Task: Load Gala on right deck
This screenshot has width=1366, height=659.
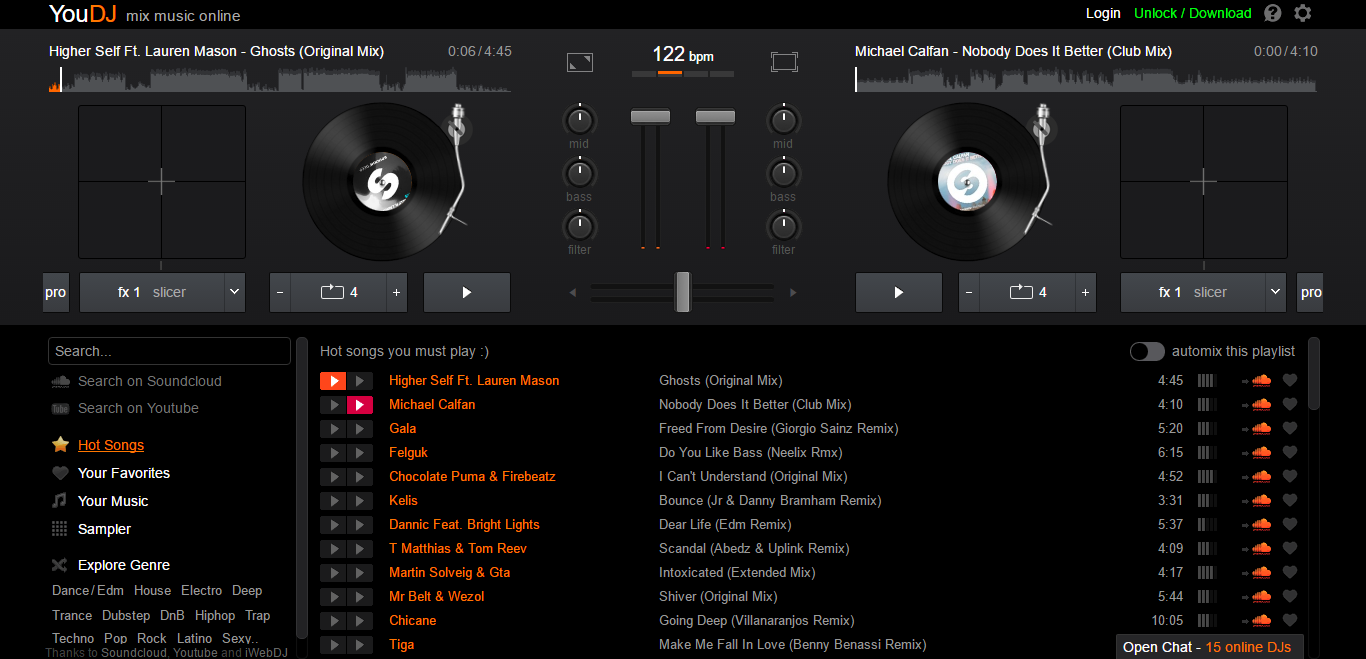Action: (x=360, y=429)
